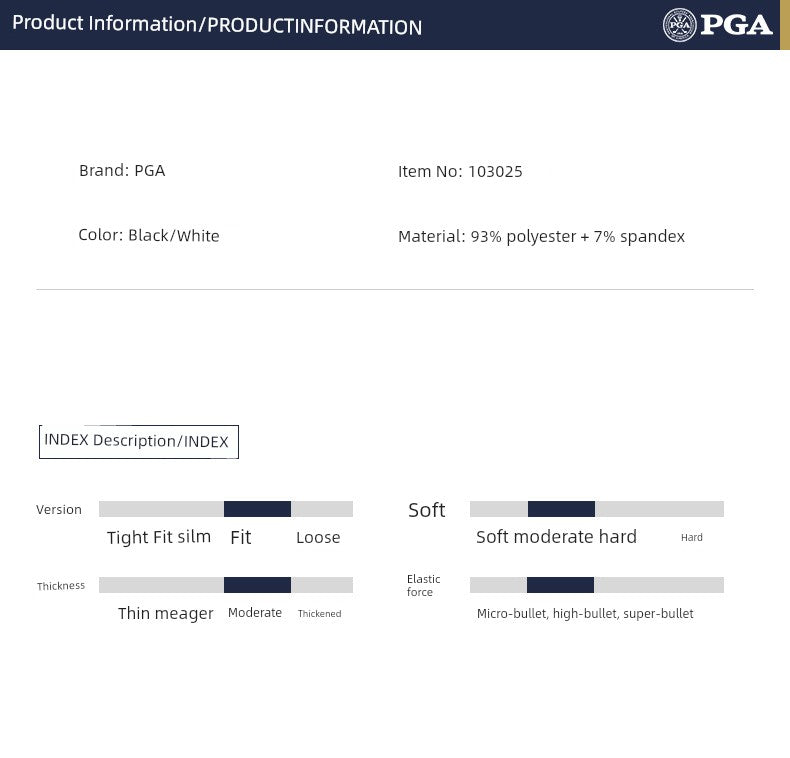
Task: Click the dark segment on Elastic force bar
Action: coord(560,585)
